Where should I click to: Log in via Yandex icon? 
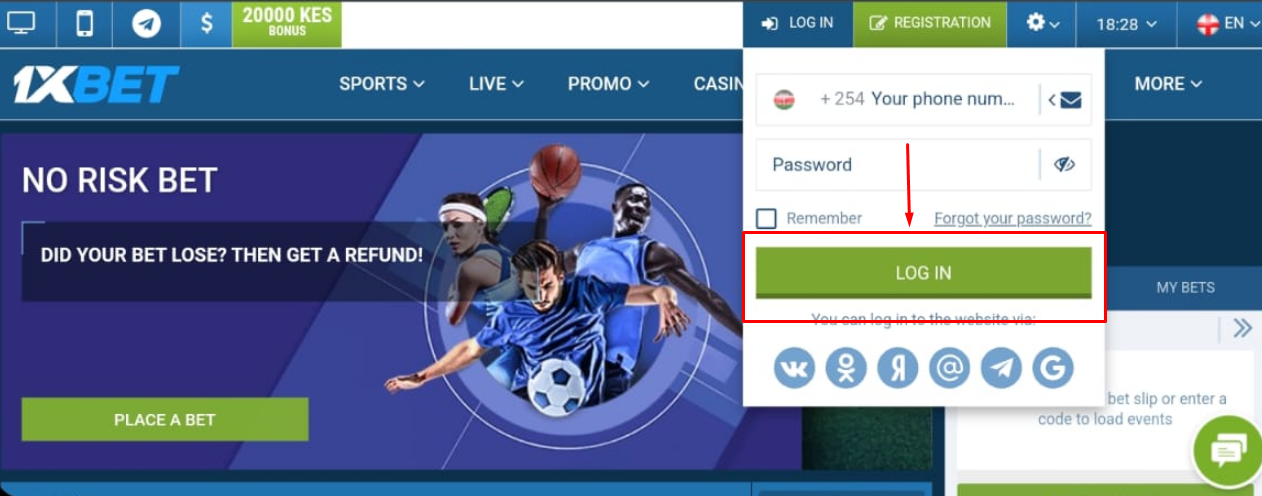coord(898,368)
